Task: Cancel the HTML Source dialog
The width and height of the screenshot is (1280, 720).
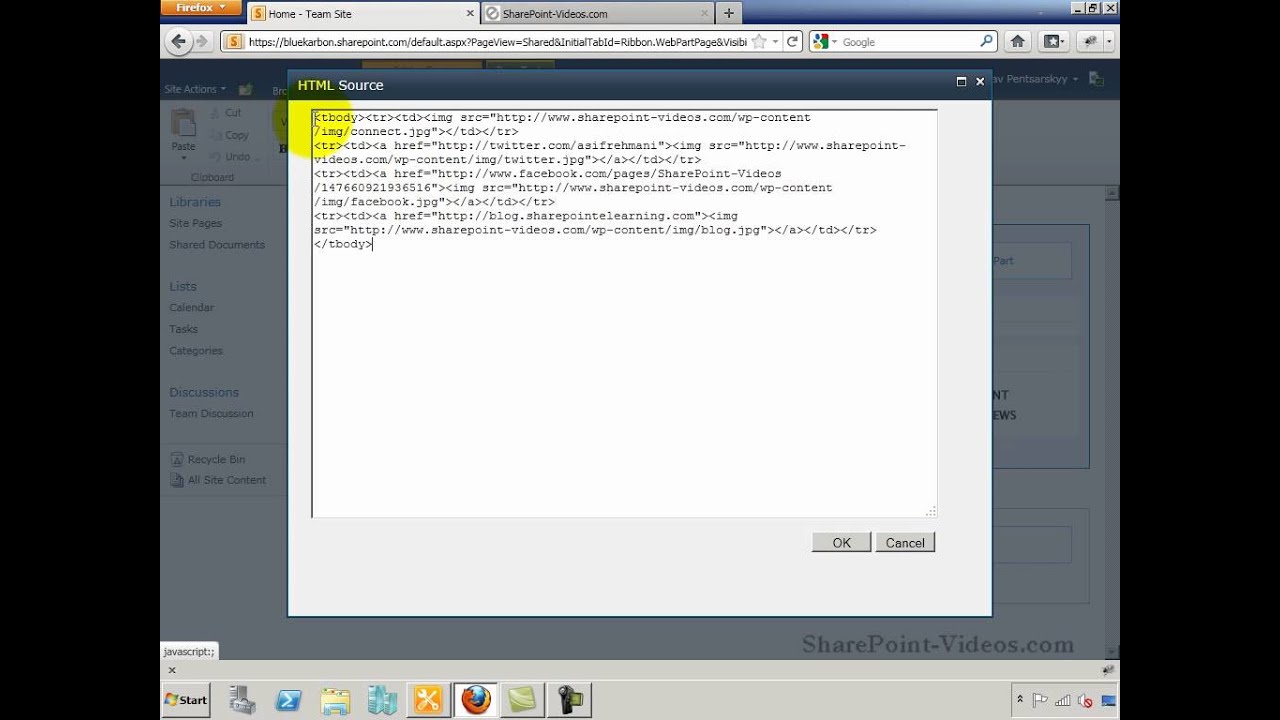Action: click(x=905, y=542)
